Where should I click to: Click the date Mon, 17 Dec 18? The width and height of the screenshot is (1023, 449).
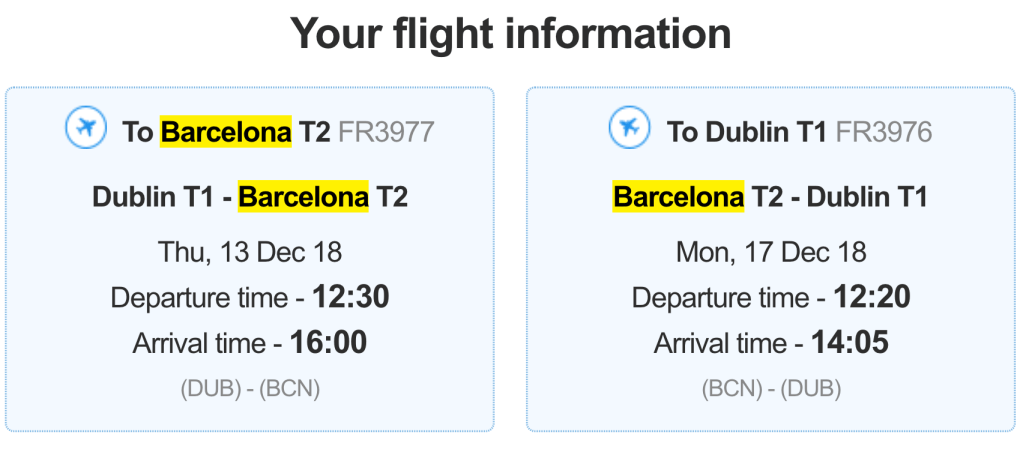[x=771, y=251]
